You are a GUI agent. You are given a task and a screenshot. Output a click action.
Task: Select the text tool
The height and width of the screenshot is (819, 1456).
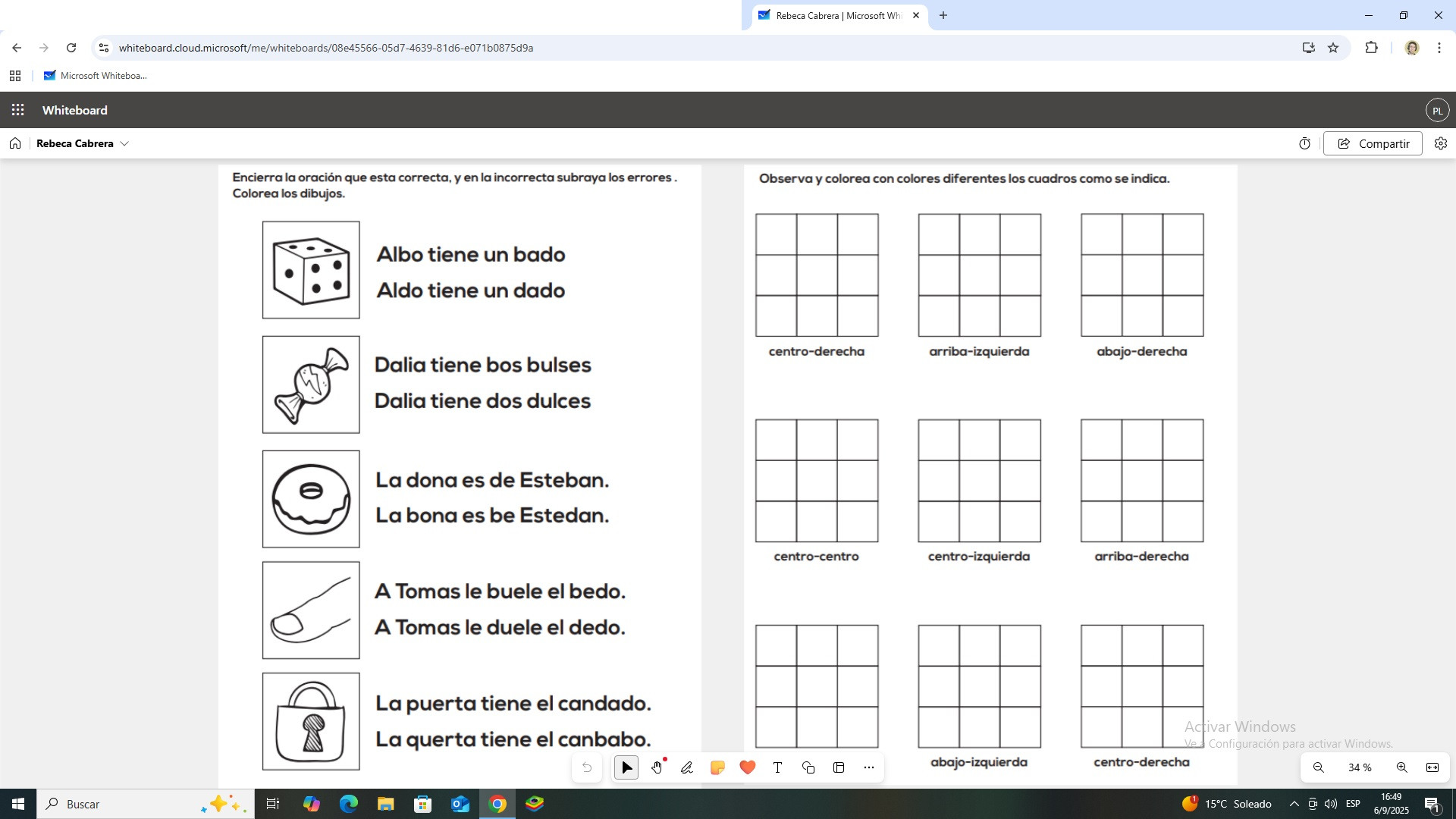777,767
